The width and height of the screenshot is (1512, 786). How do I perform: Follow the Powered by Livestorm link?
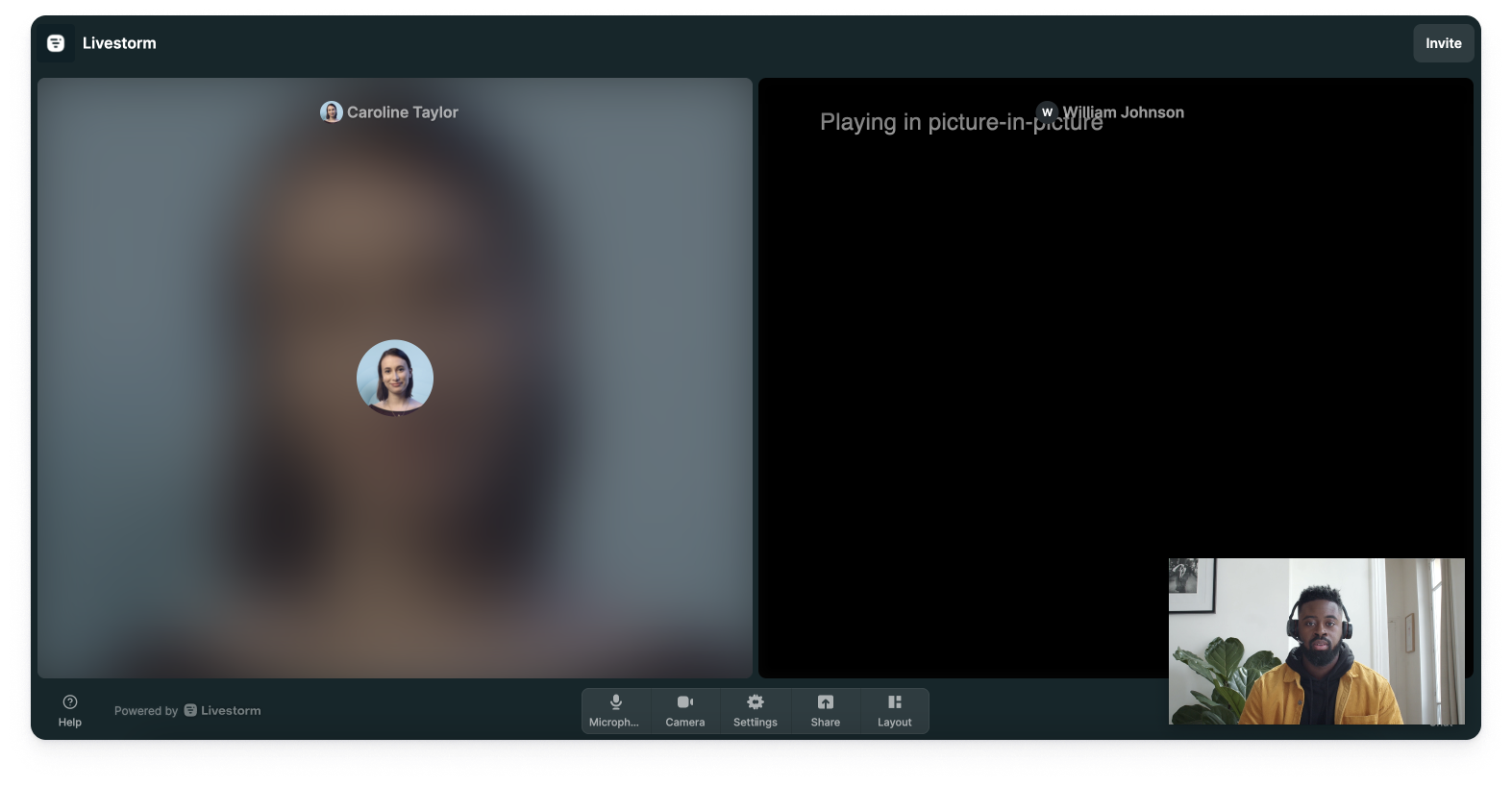tap(187, 711)
